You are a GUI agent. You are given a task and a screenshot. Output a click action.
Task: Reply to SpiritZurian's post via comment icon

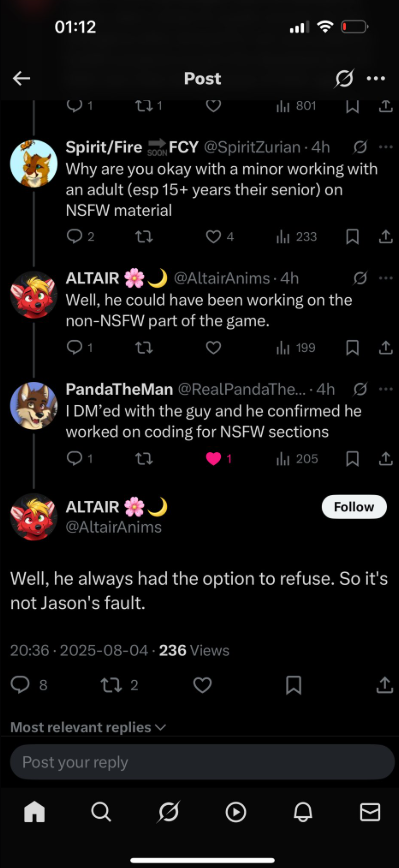pos(74,237)
